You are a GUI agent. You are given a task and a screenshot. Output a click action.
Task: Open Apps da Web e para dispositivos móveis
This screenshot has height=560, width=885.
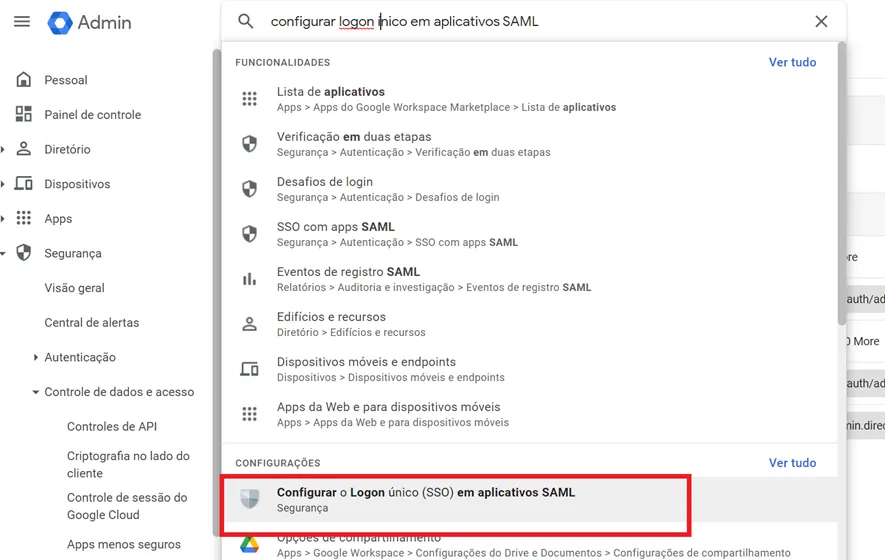(529, 414)
